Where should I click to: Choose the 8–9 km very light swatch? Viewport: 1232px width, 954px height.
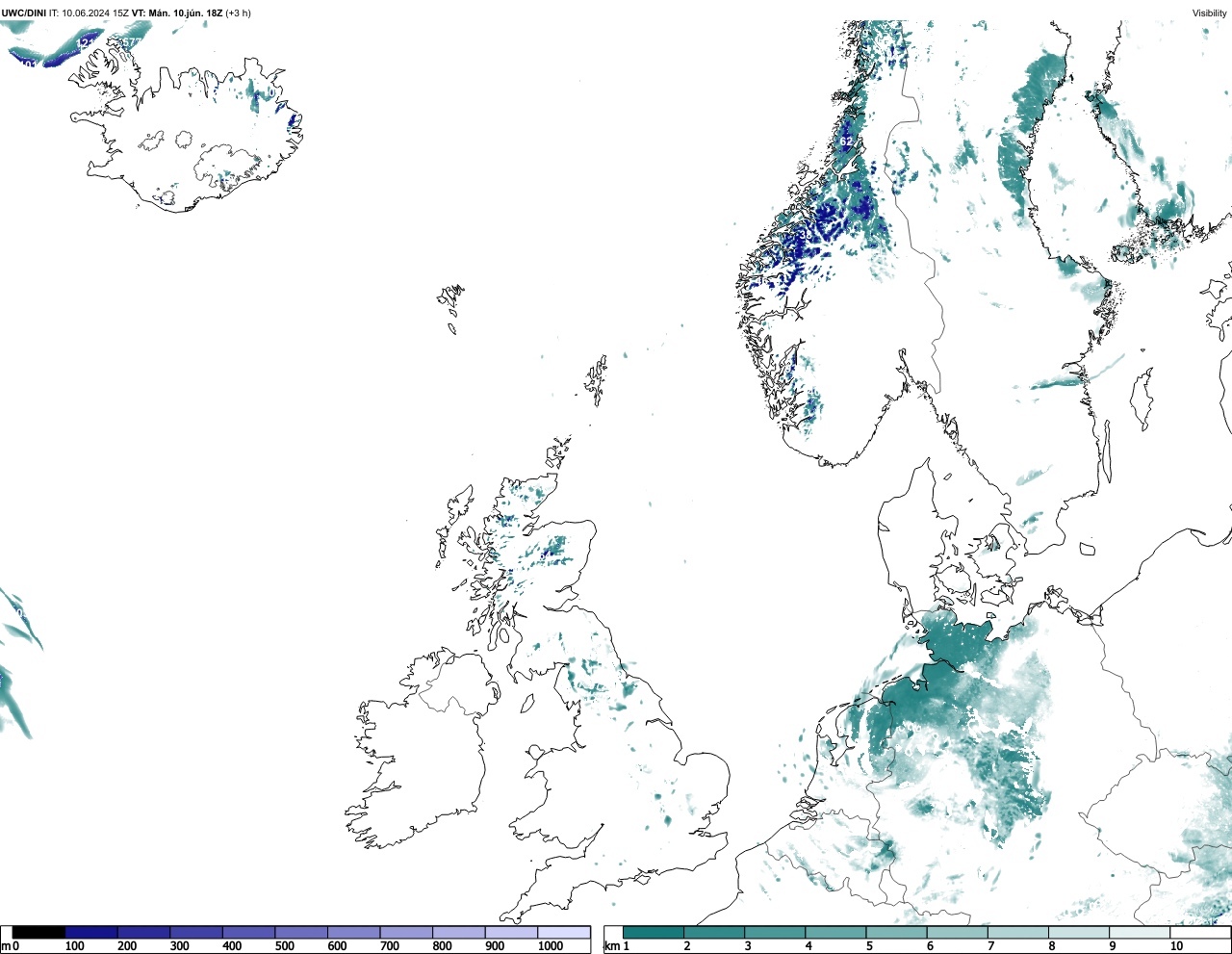(1078, 932)
